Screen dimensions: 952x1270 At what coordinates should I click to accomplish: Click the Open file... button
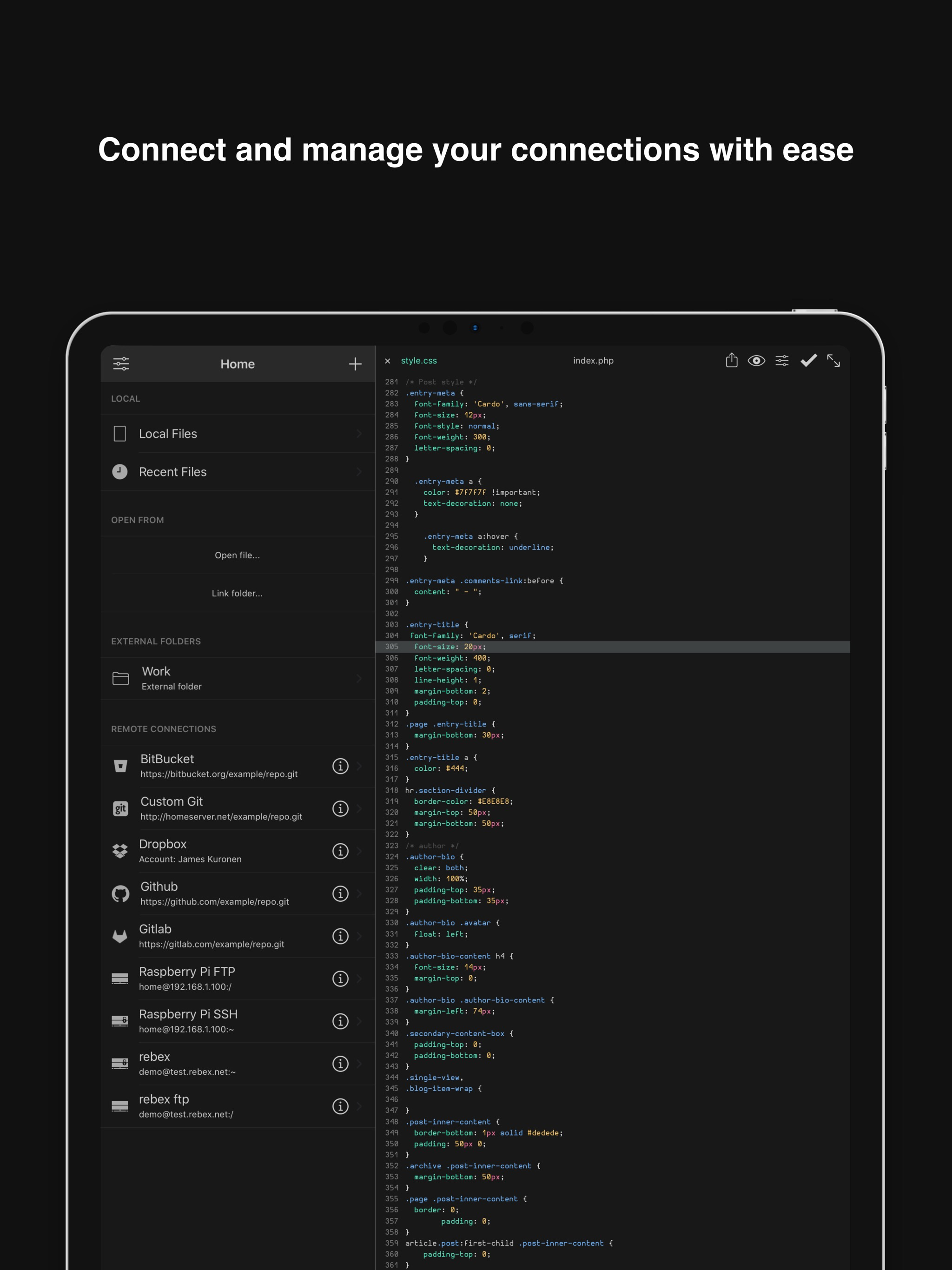point(237,555)
